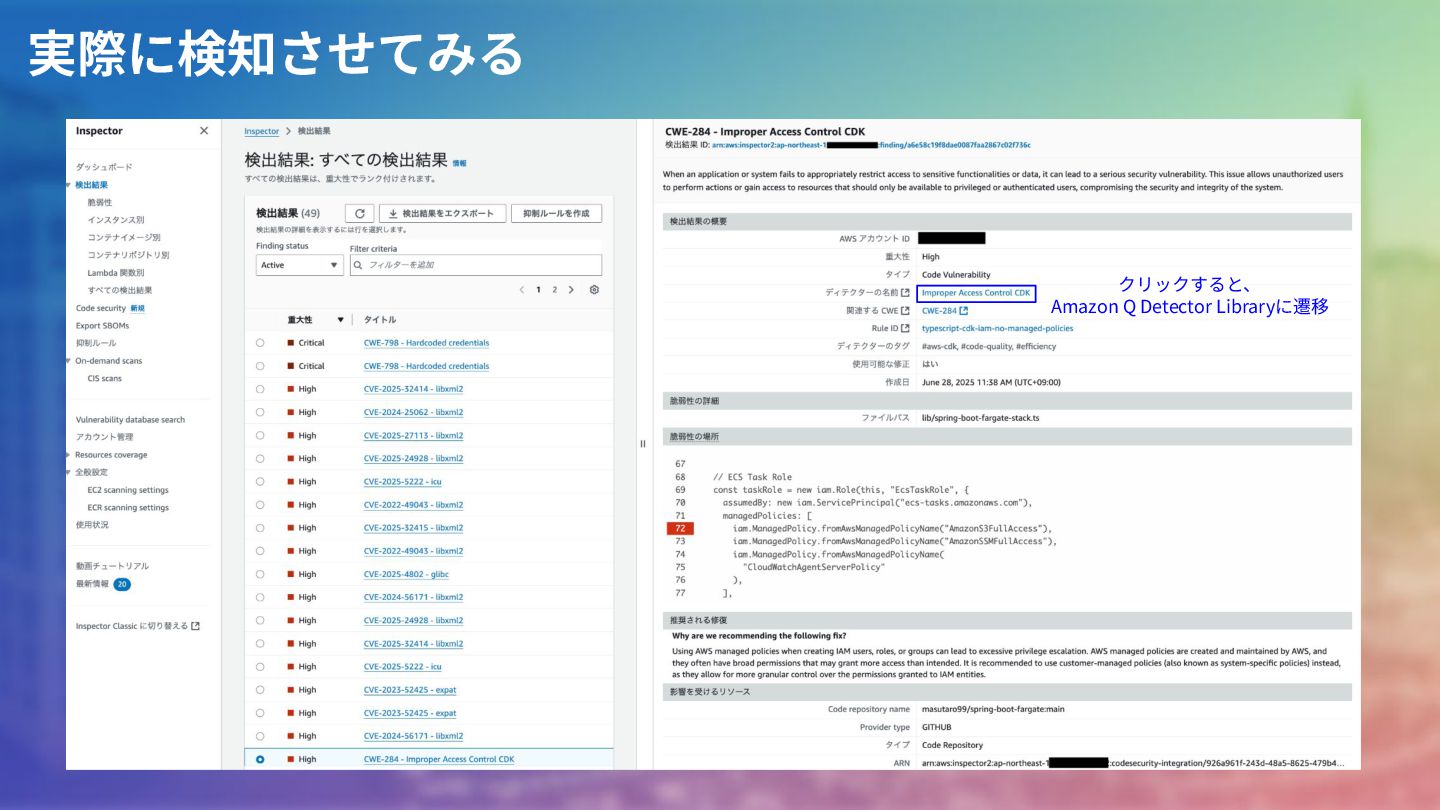Collapse the 検出結果 section in sidebar

(x=69, y=185)
